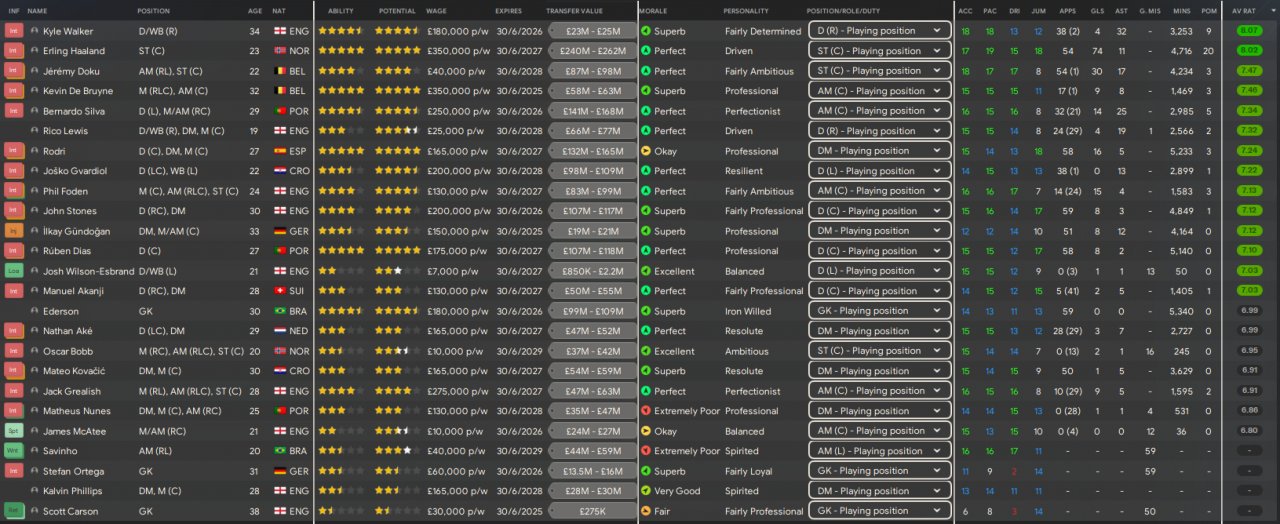Screen dimensions: 1280x524
Task: Open Oscar Bobb's ST (C) position dropdown
Action: click(x=879, y=351)
